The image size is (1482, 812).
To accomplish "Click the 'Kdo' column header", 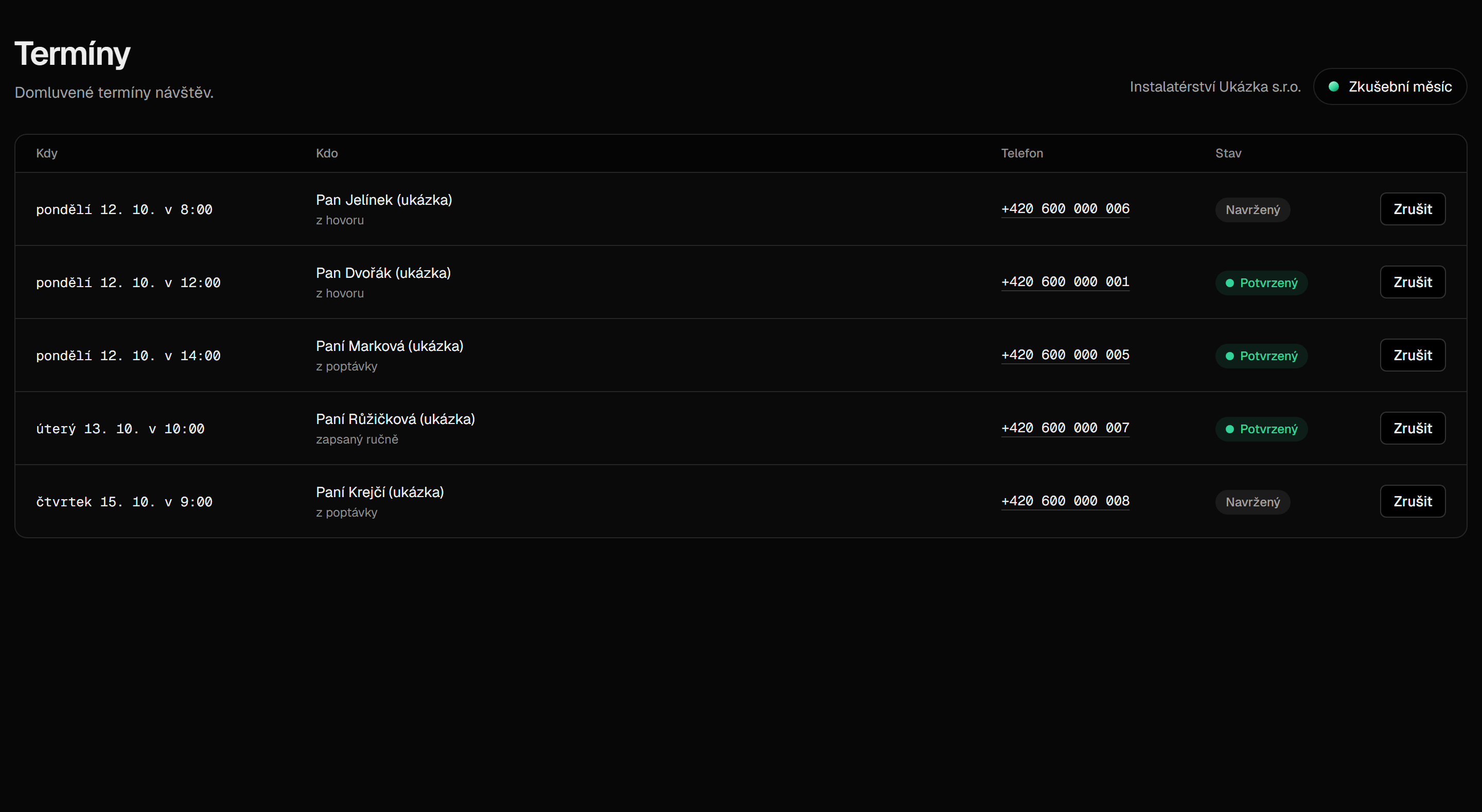I will coord(327,153).
